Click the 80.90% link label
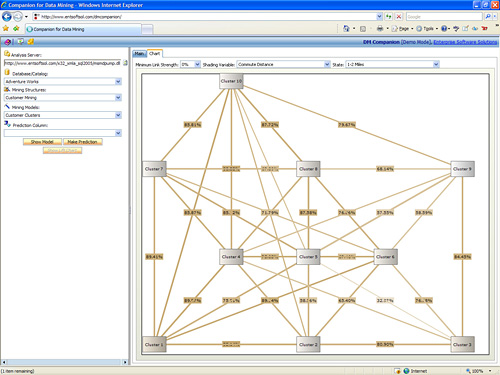This screenshot has height=375, width=500. pyautogui.click(x=385, y=344)
